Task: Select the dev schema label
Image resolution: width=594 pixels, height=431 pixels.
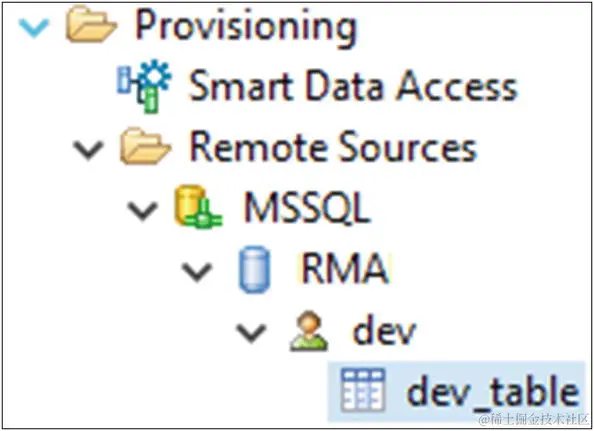Action: [384, 330]
